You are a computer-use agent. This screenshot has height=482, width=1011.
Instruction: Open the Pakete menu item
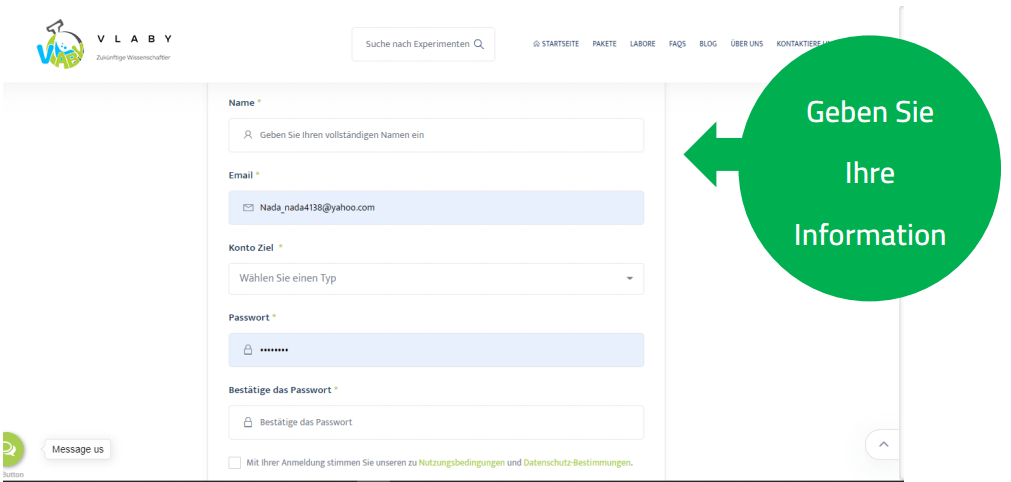click(604, 44)
